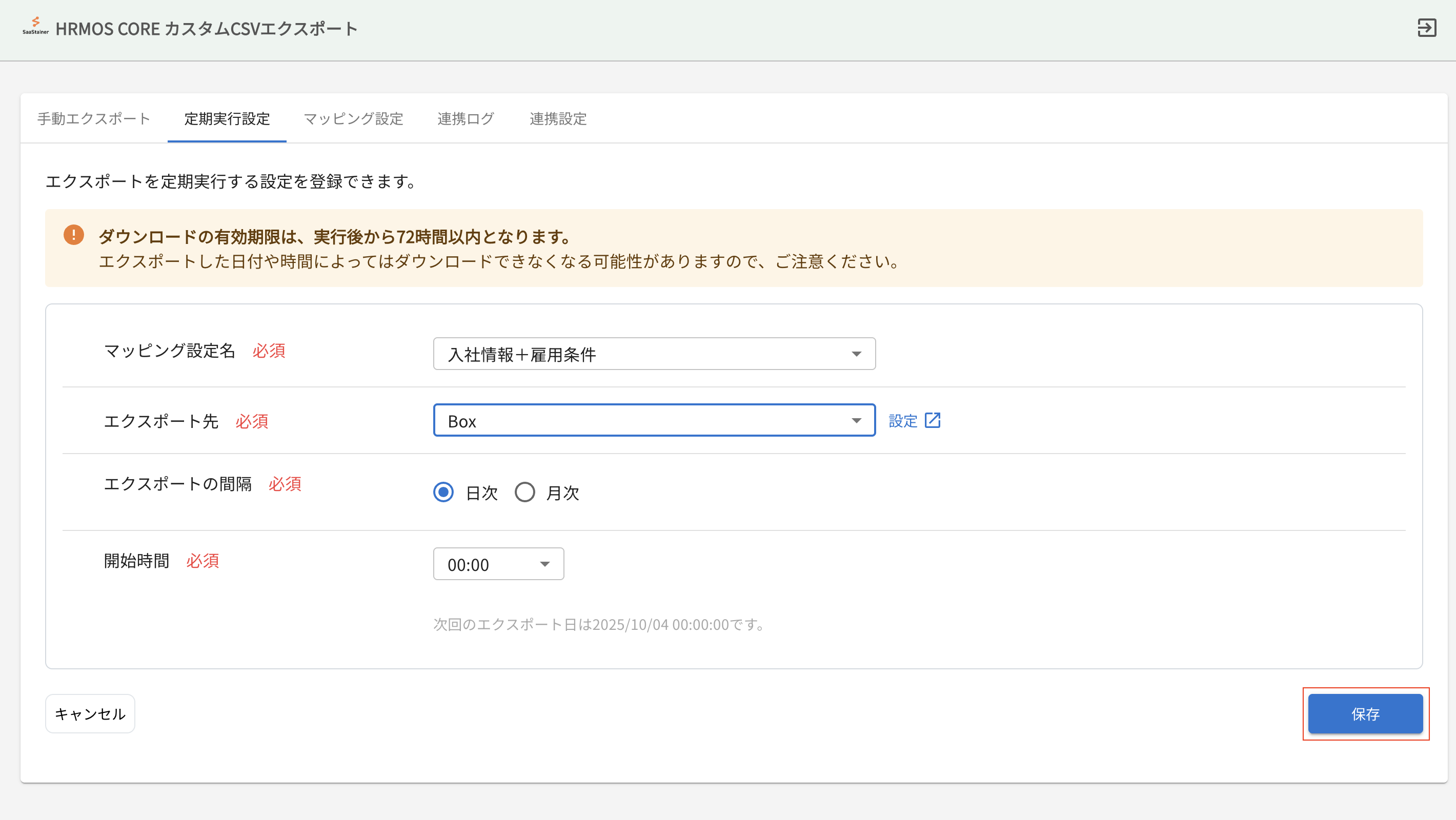Switch to the 手動エクスポート tab

[x=94, y=119]
